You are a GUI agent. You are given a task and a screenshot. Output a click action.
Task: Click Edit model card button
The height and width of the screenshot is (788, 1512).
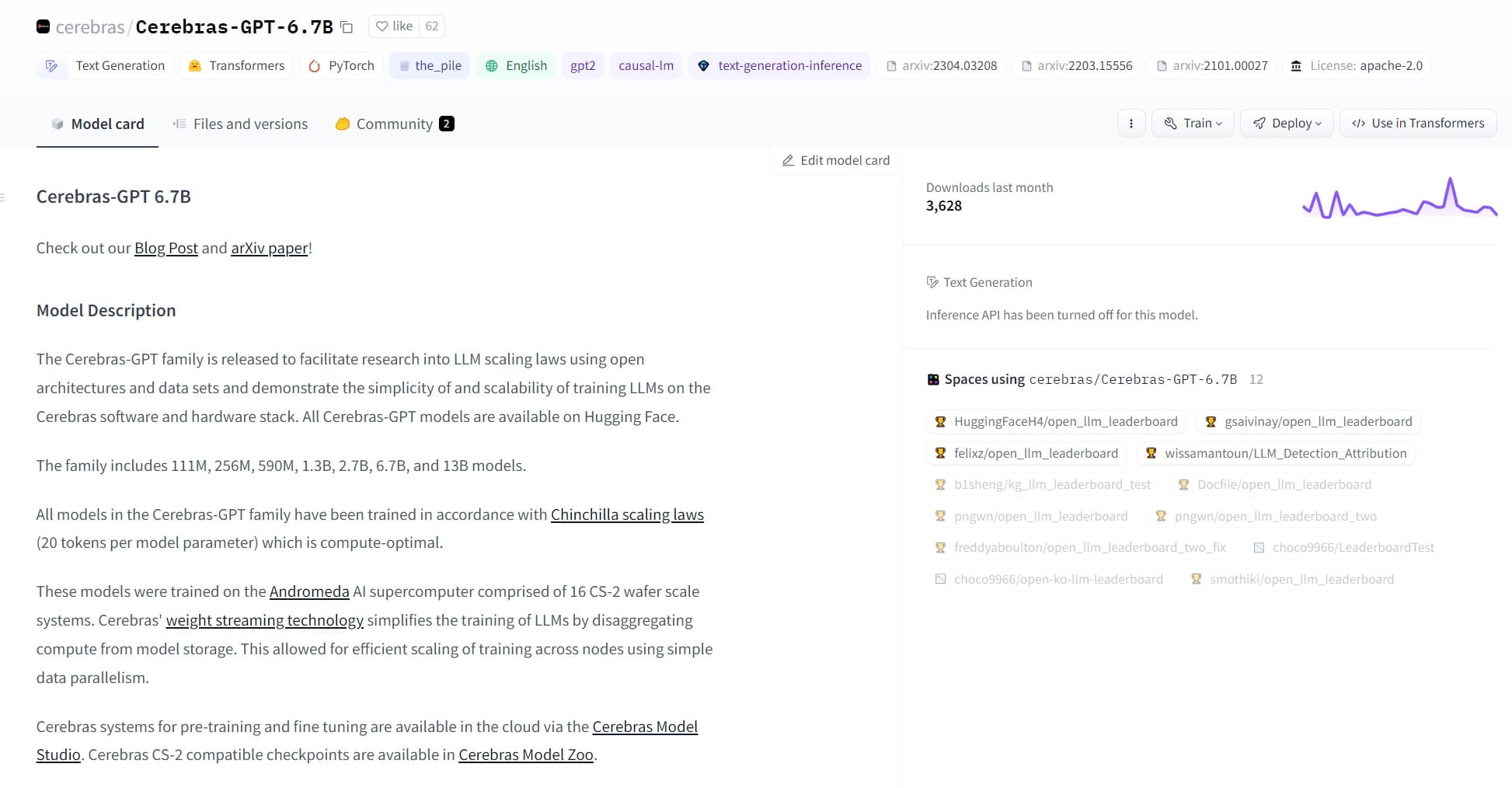point(836,160)
